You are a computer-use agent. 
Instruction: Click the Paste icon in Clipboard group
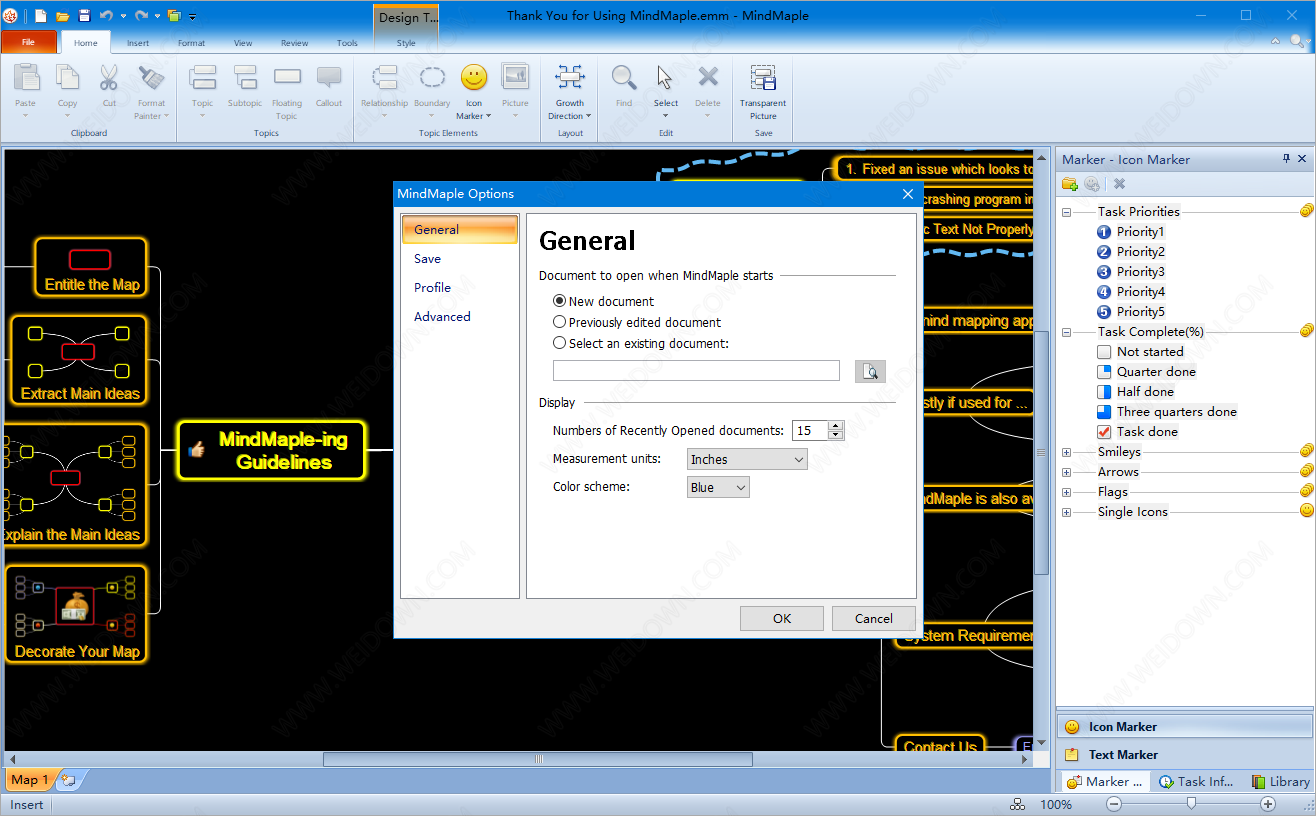click(x=26, y=78)
